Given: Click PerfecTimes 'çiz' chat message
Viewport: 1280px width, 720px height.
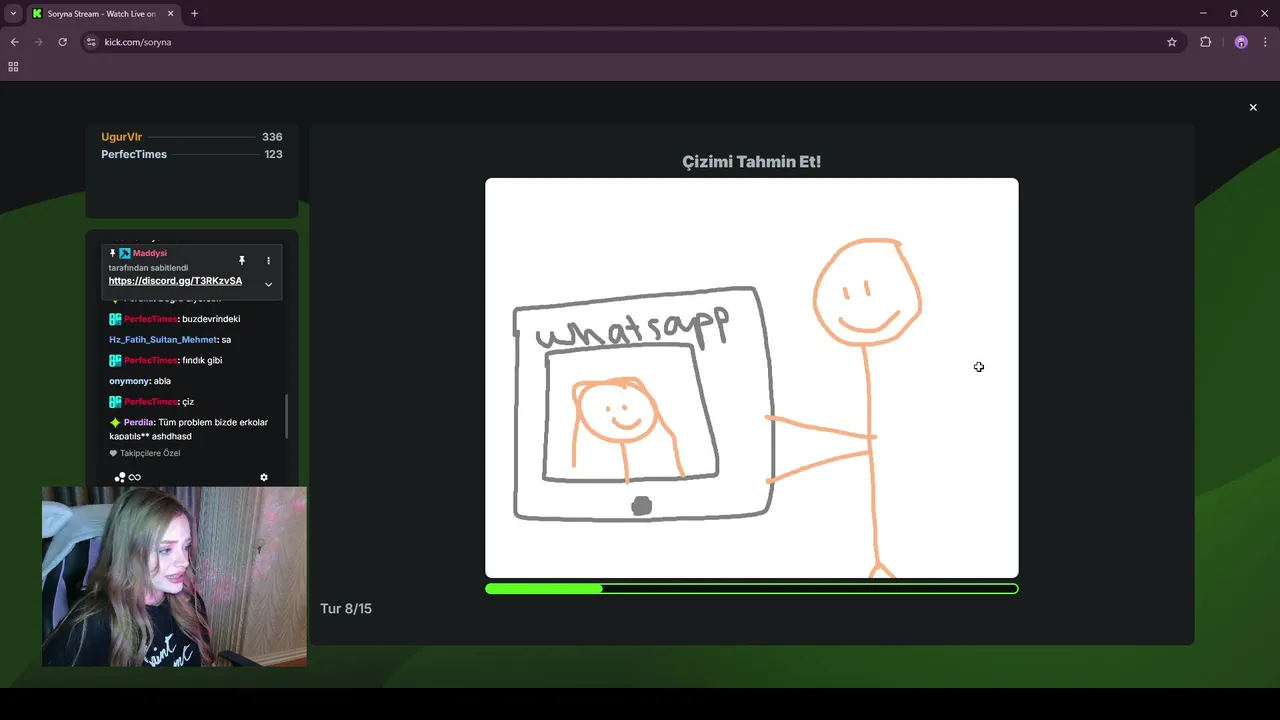Looking at the screenshot, I should (151, 401).
